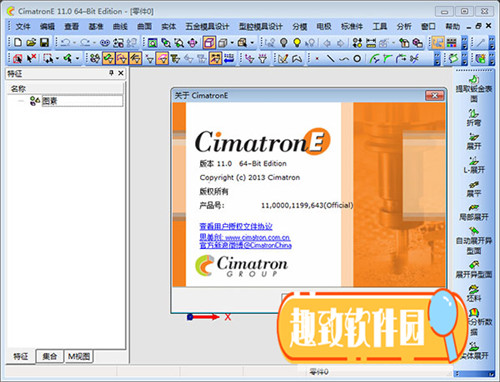This screenshot has width=500, height=382.
Task: Click the gray light bulb hide icon
Action: (x=284, y=42)
